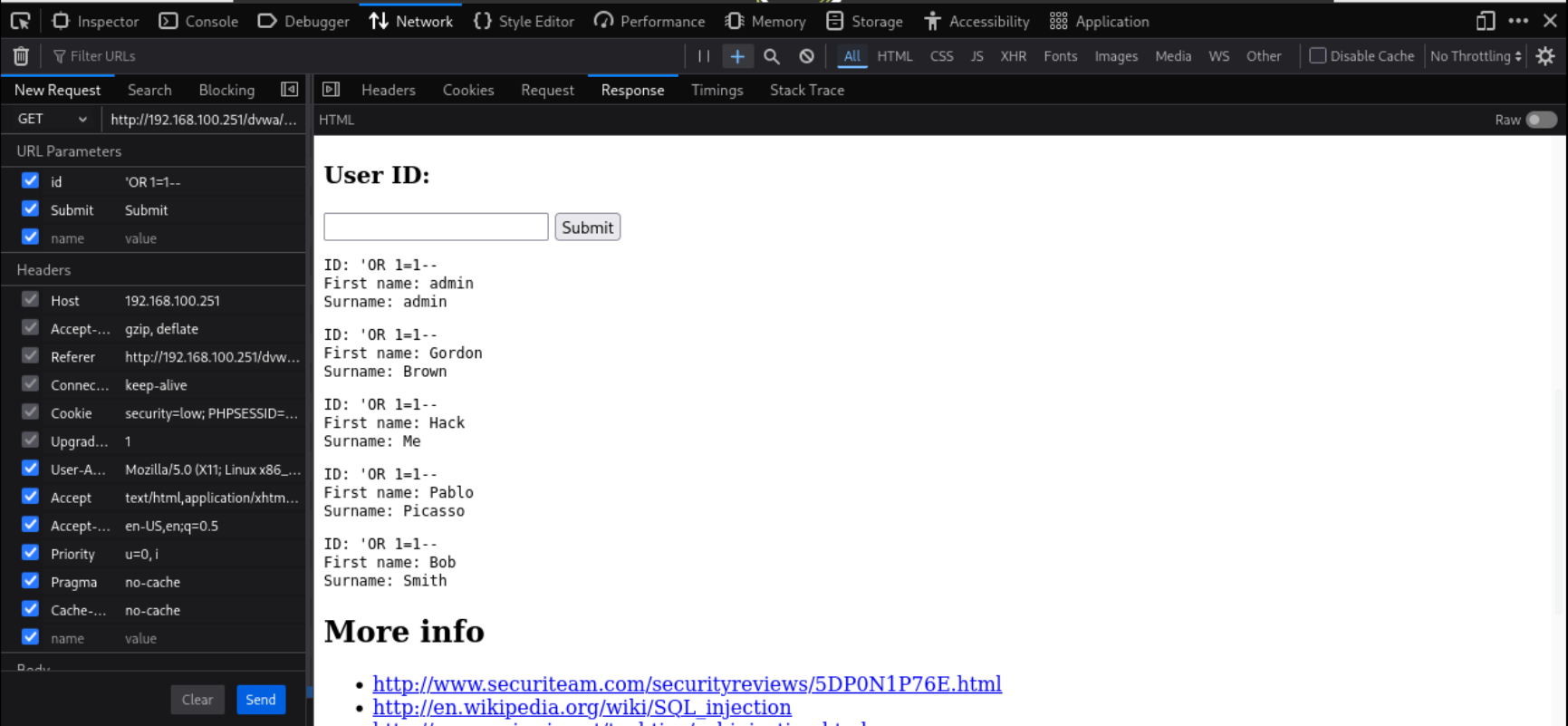The image size is (1568, 726).
Task: Filter requests by XHR
Action: pos(1013,56)
